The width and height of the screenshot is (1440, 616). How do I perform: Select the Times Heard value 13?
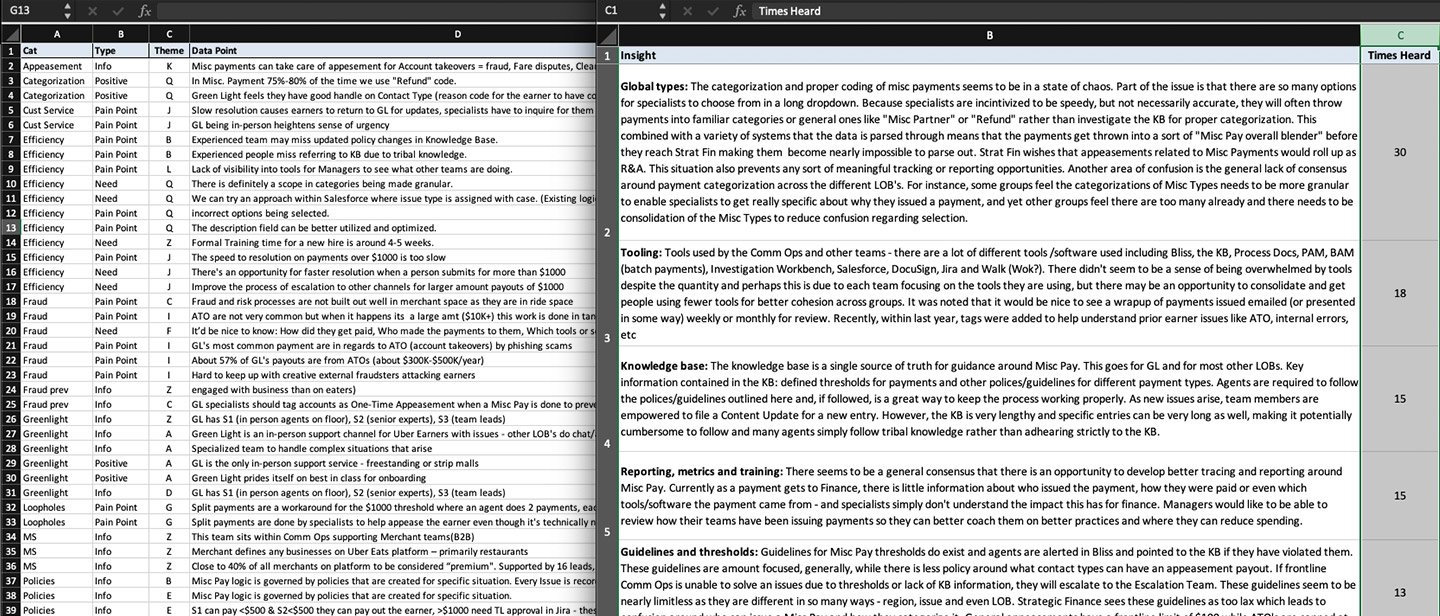1400,577
